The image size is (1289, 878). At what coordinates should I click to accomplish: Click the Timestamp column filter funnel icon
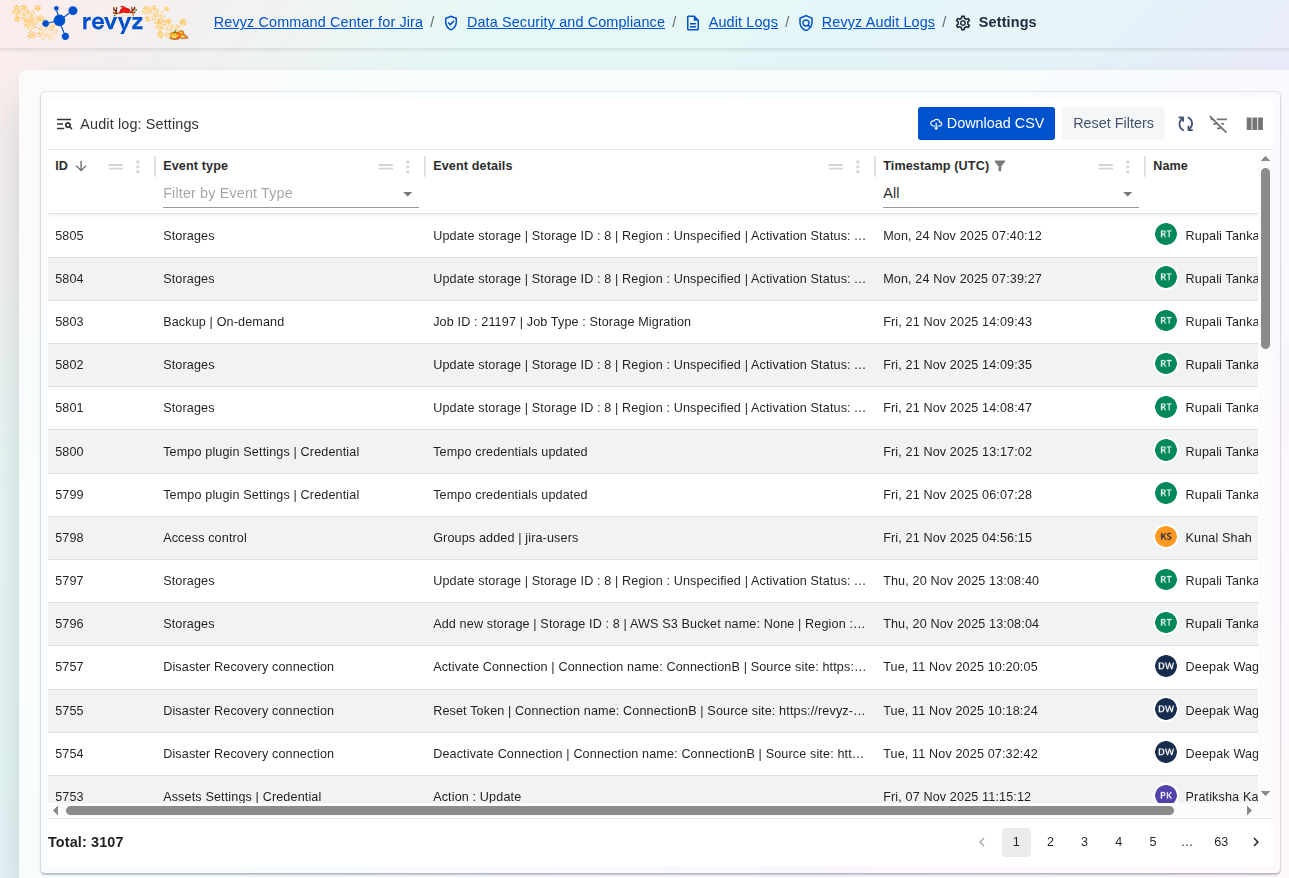pos(999,166)
